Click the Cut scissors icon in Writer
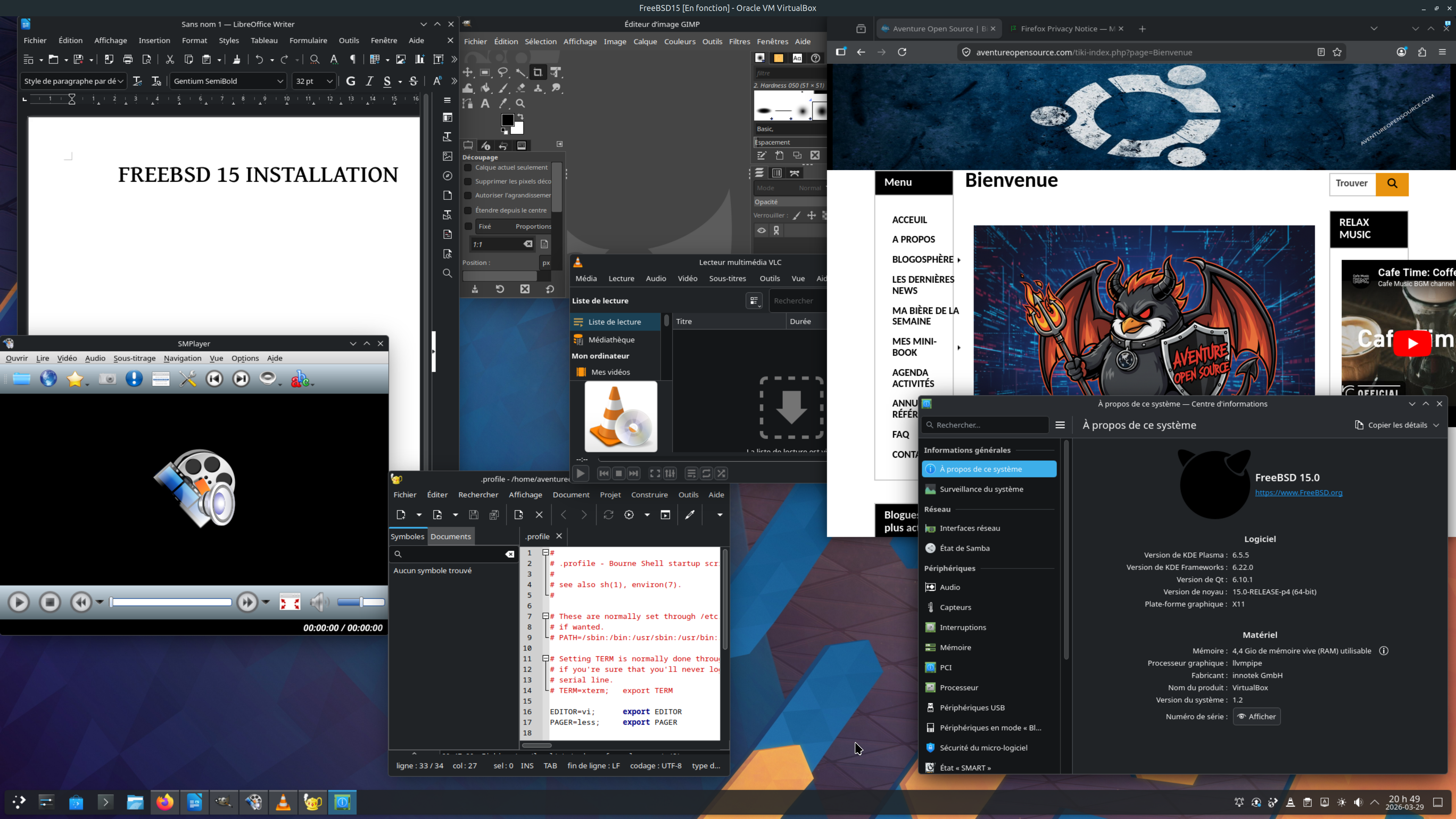 click(169, 60)
